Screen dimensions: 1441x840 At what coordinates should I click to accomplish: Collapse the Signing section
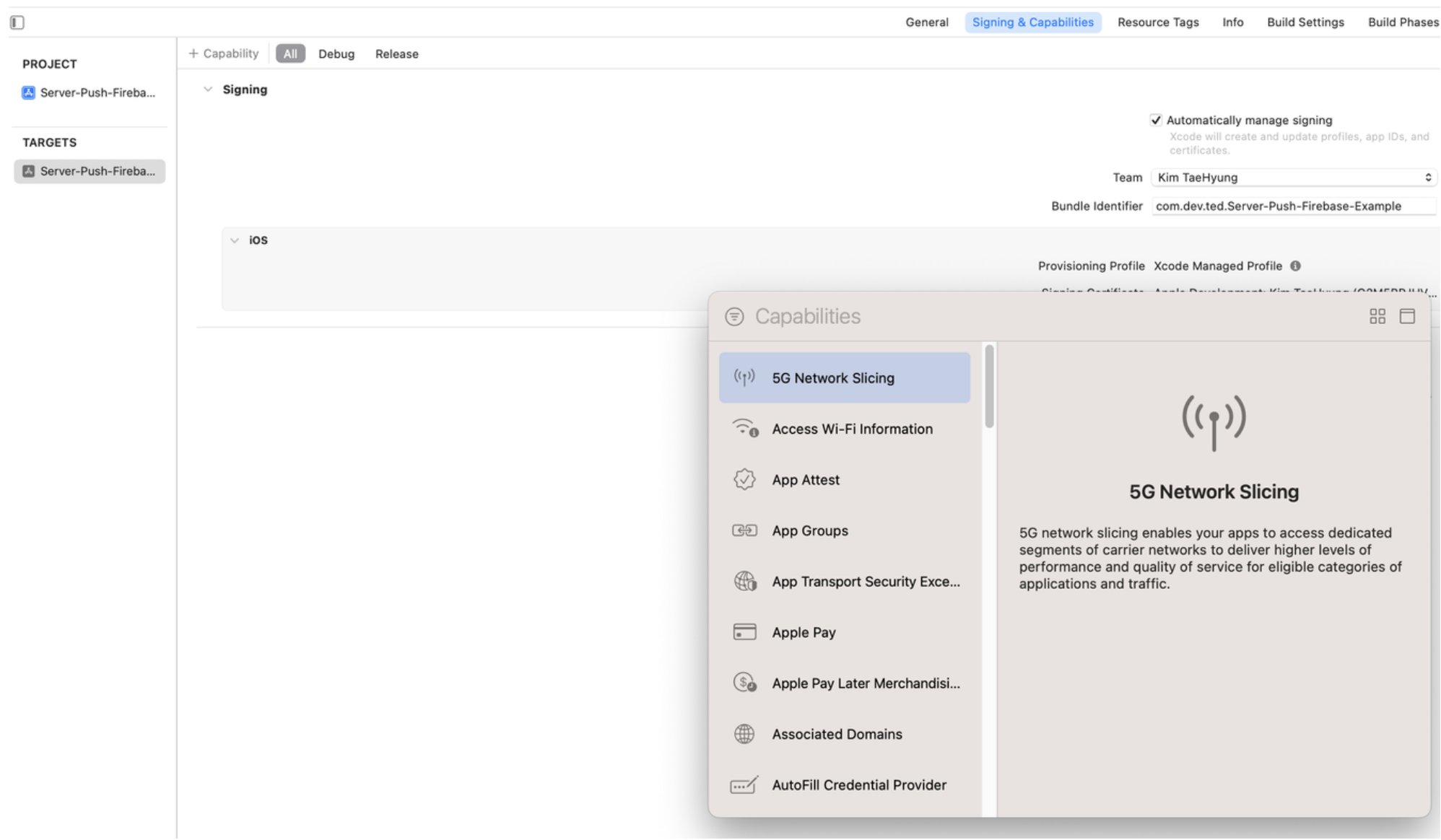(x=208, y=89)
